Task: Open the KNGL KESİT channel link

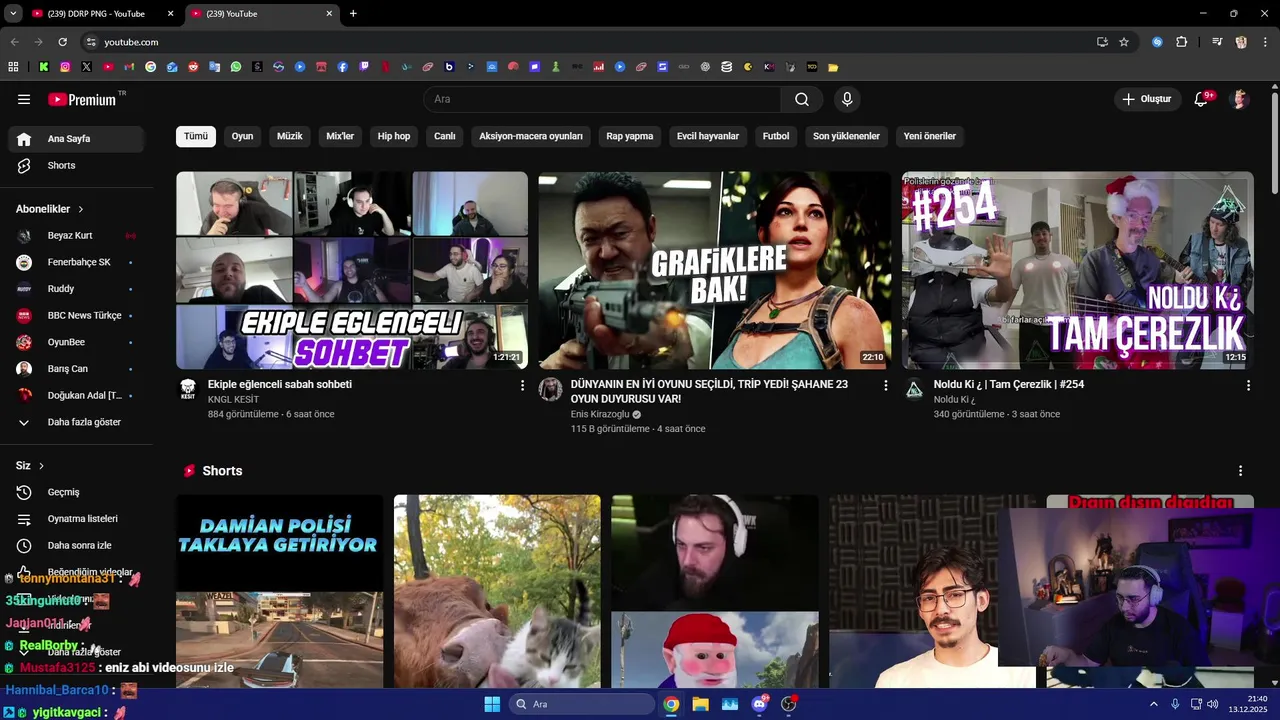Action: pos(233,399)
